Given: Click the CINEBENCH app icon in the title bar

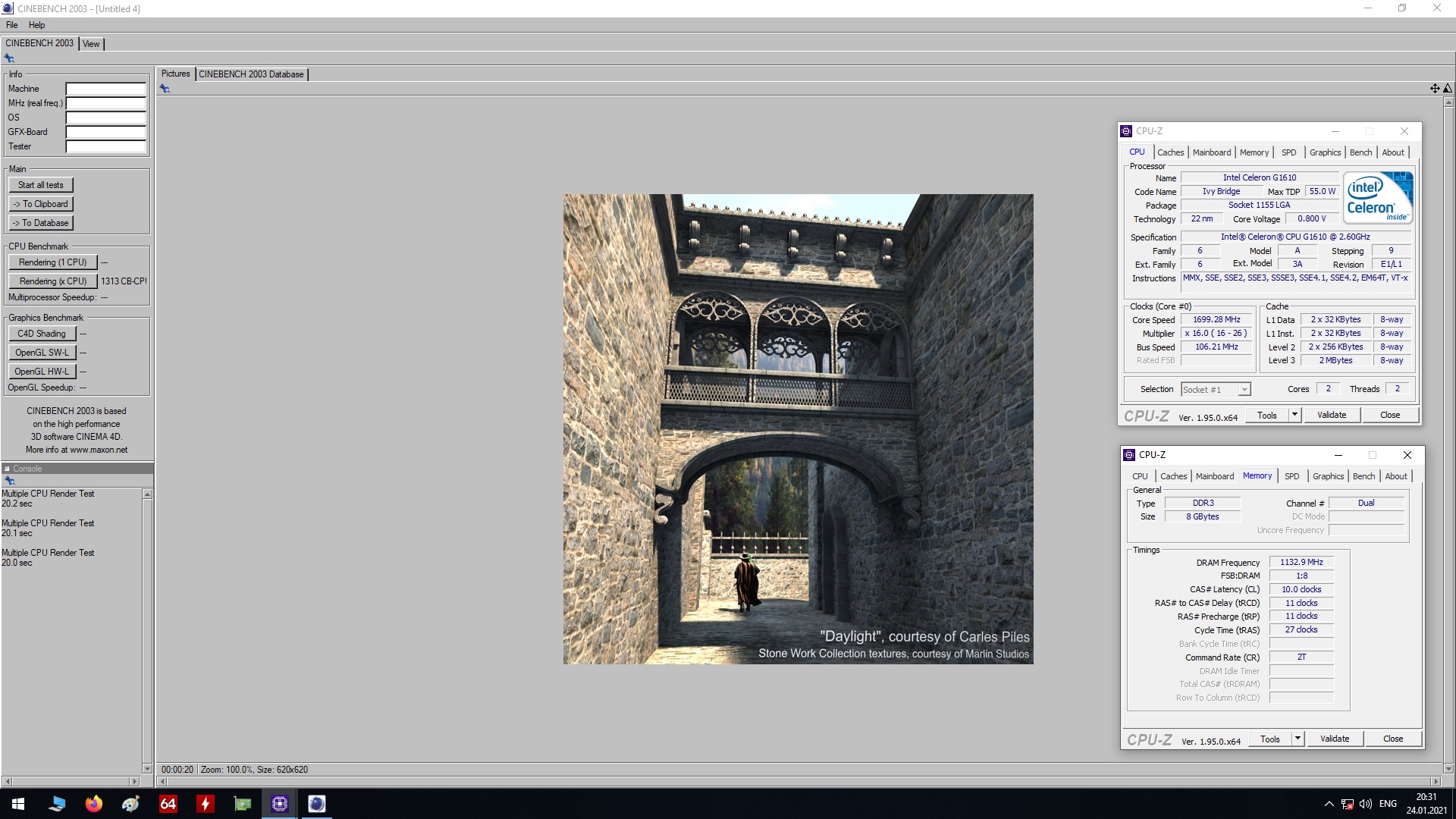Looking at the screenshot, I should (8, 8).
